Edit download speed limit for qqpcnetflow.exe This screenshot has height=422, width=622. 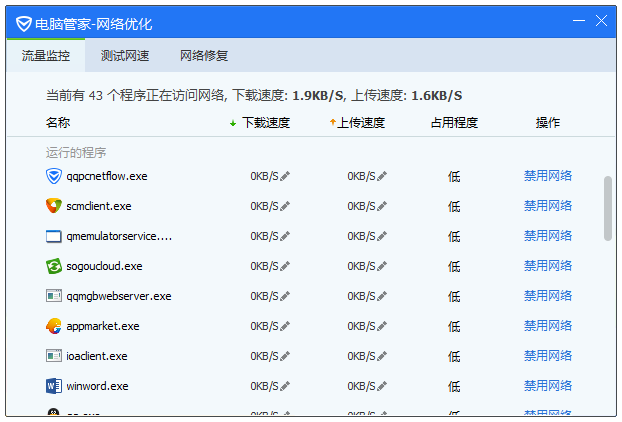tap(285, 176)
